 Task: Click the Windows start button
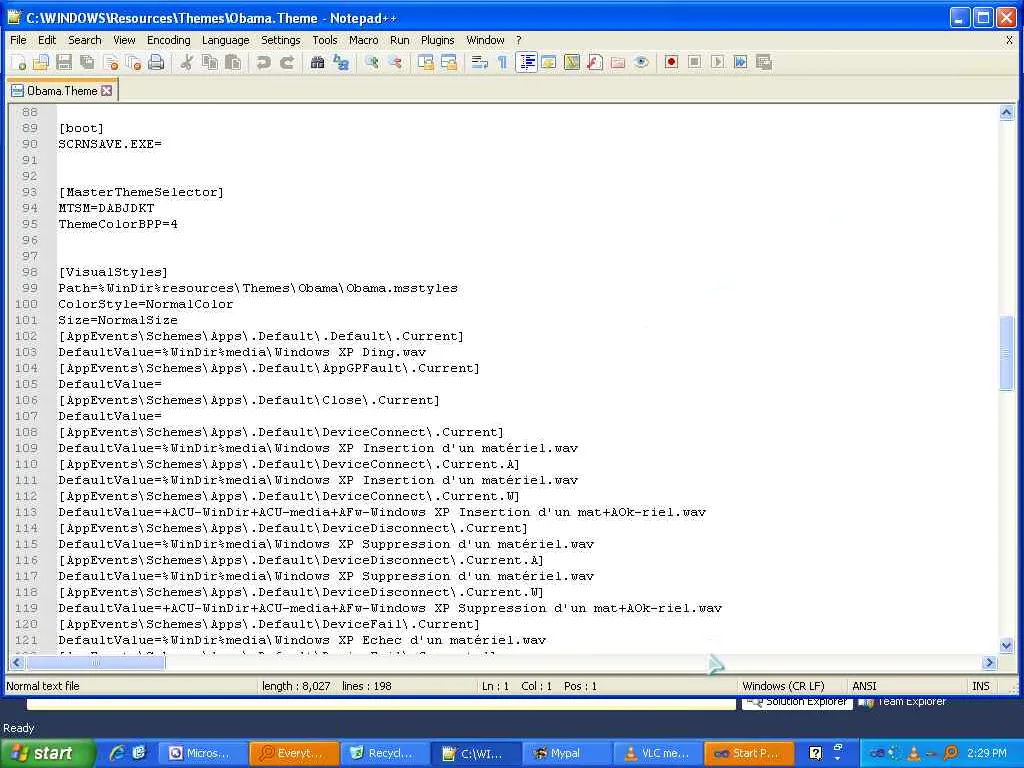(x=46, y=753)
